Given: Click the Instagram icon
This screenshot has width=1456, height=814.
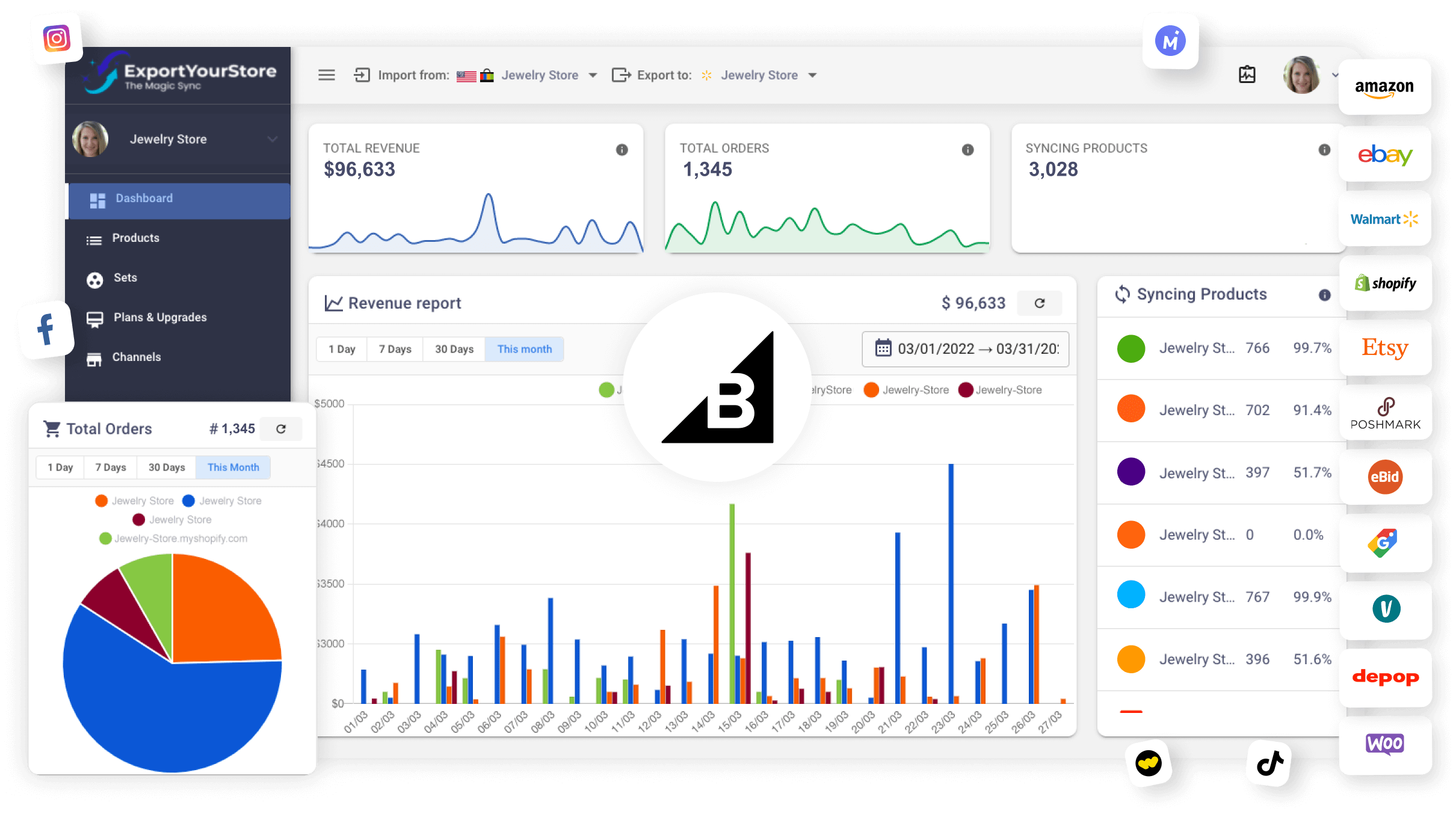Looking at the screenshot, I should (x=57, y=39).
